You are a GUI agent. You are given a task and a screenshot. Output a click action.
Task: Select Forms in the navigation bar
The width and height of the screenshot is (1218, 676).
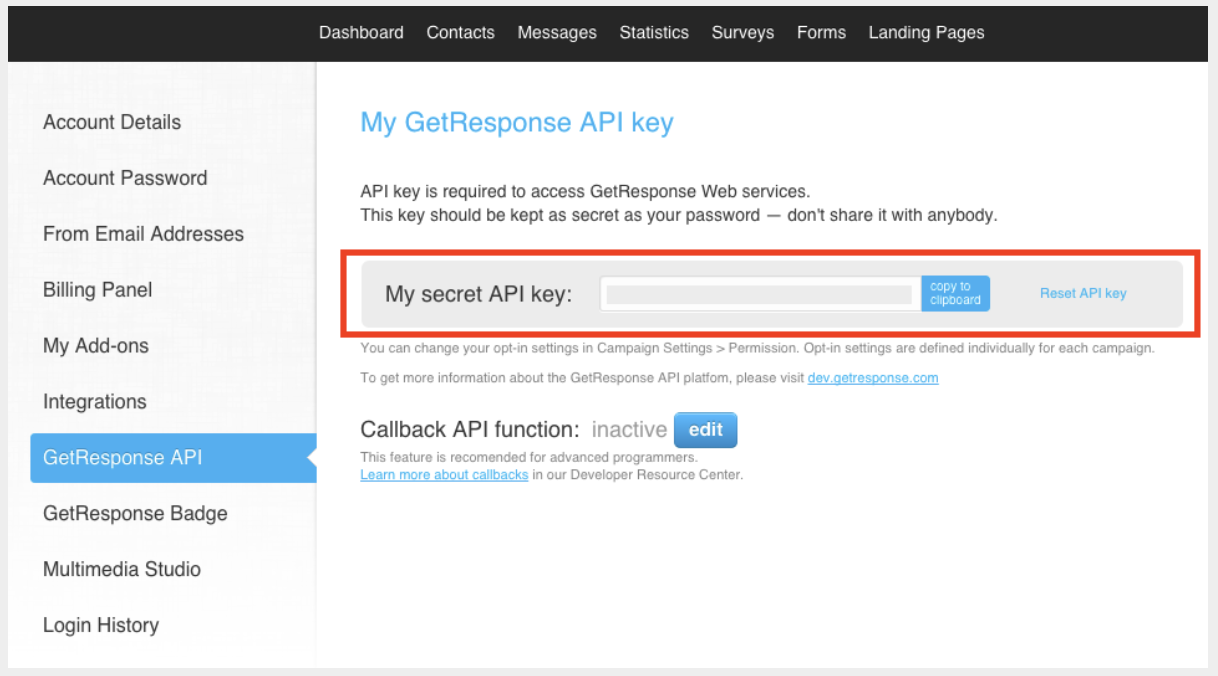821,33
